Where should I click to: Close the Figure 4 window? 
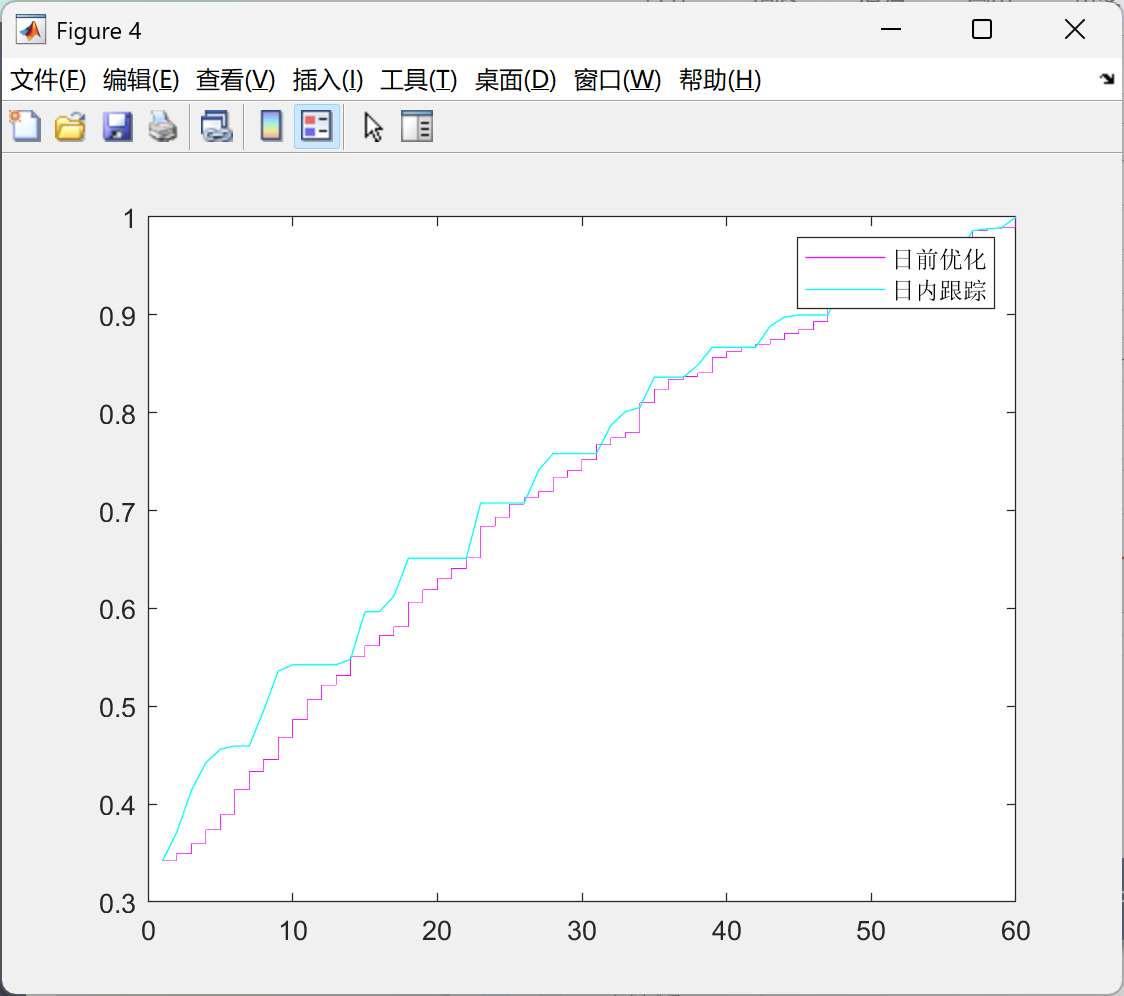1075,29
